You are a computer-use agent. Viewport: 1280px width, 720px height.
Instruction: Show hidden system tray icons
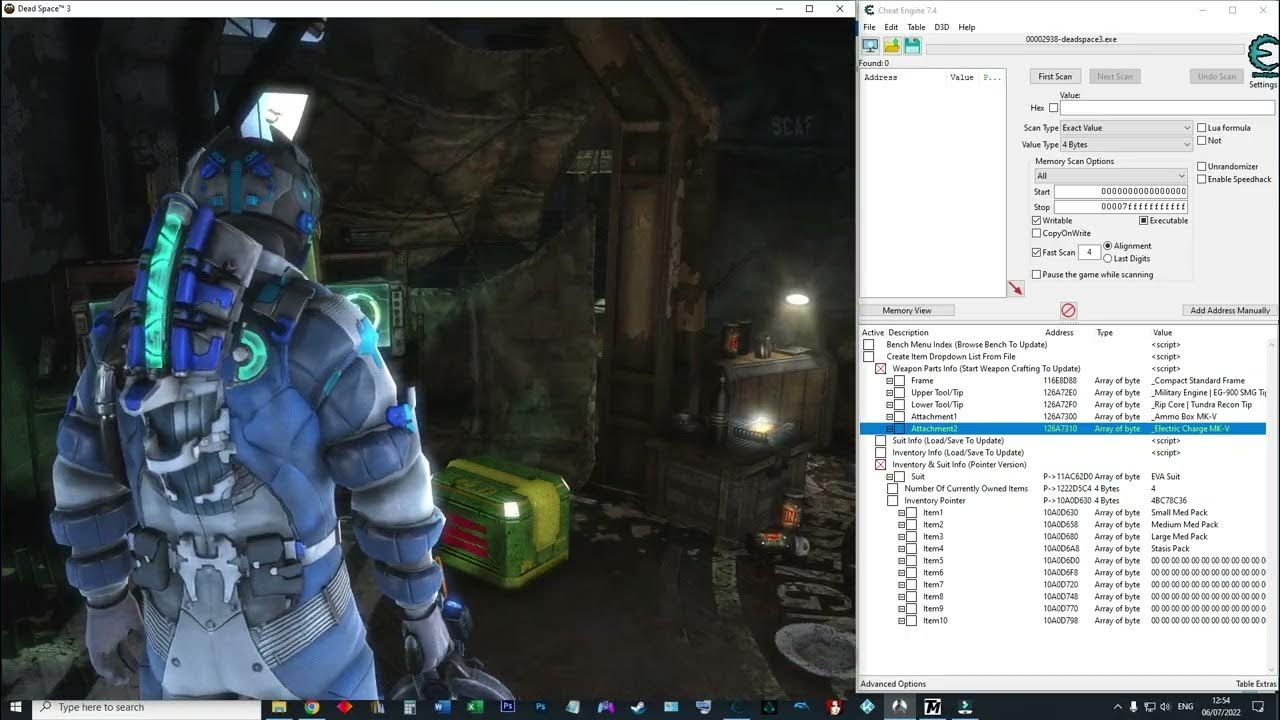click(1117, 707)
